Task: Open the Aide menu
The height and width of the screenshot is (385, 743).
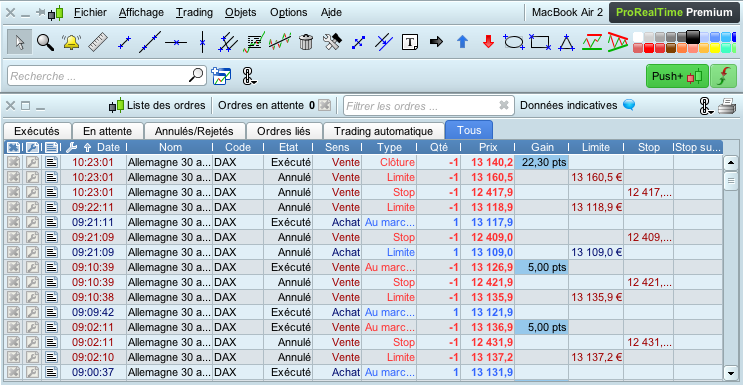Action: (x=331, y=12)
